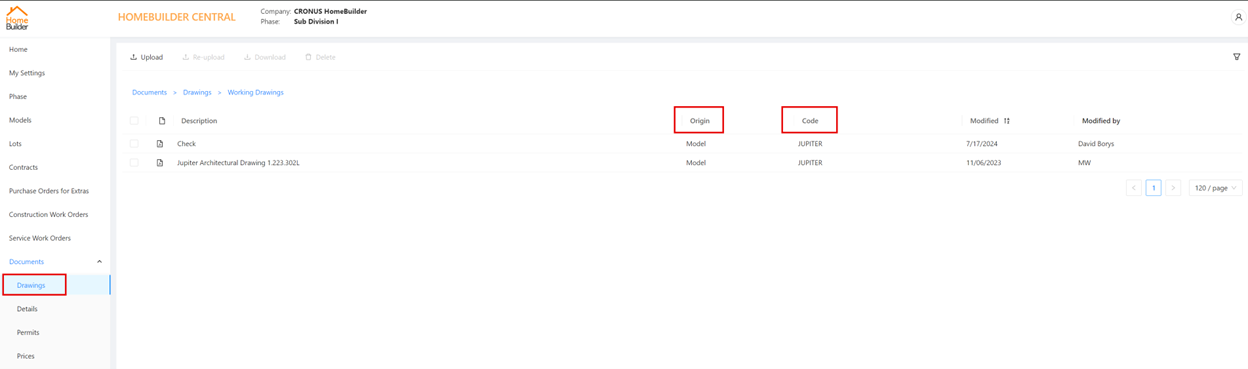
Task: Click Drawings breadcrumb link
Action: coord(197,92)
